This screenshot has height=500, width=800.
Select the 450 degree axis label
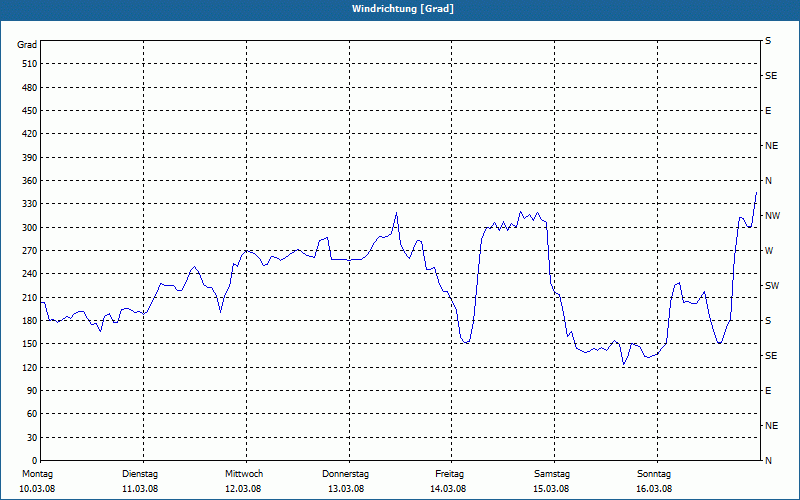coord(29,111)
